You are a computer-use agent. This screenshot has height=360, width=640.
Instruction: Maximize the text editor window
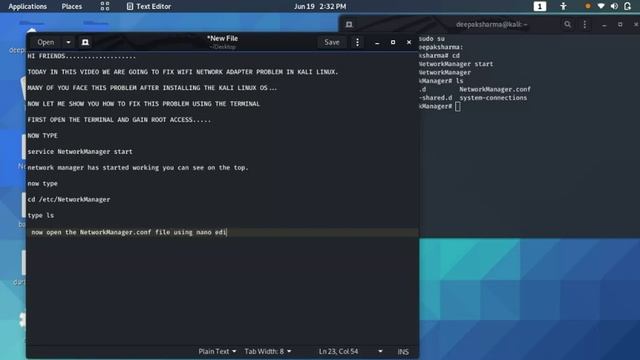[x=393, y=42]
